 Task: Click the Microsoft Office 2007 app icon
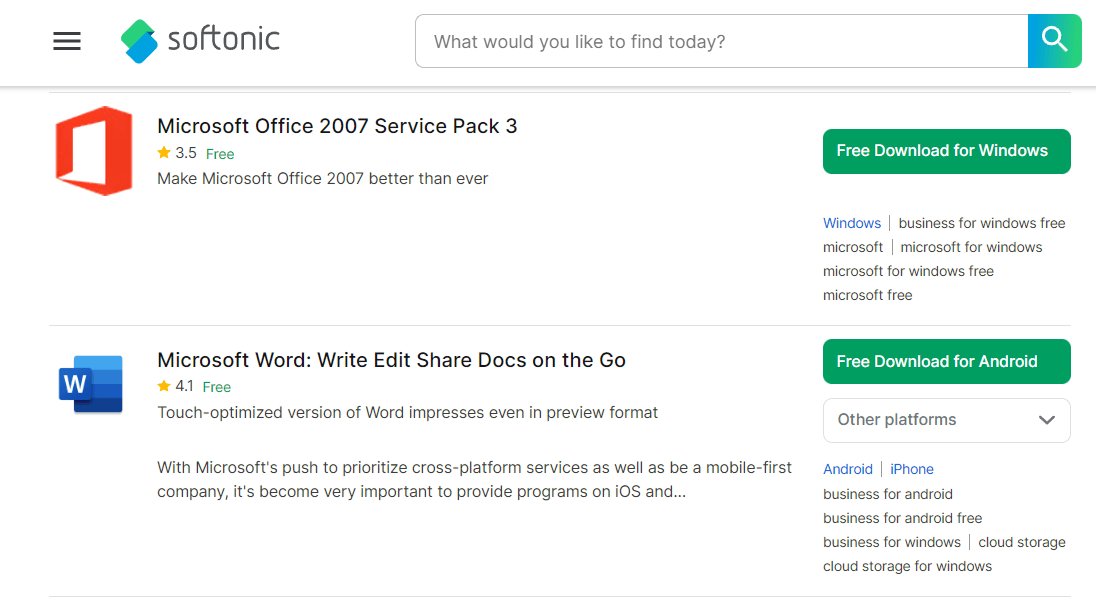pos(94,150)
